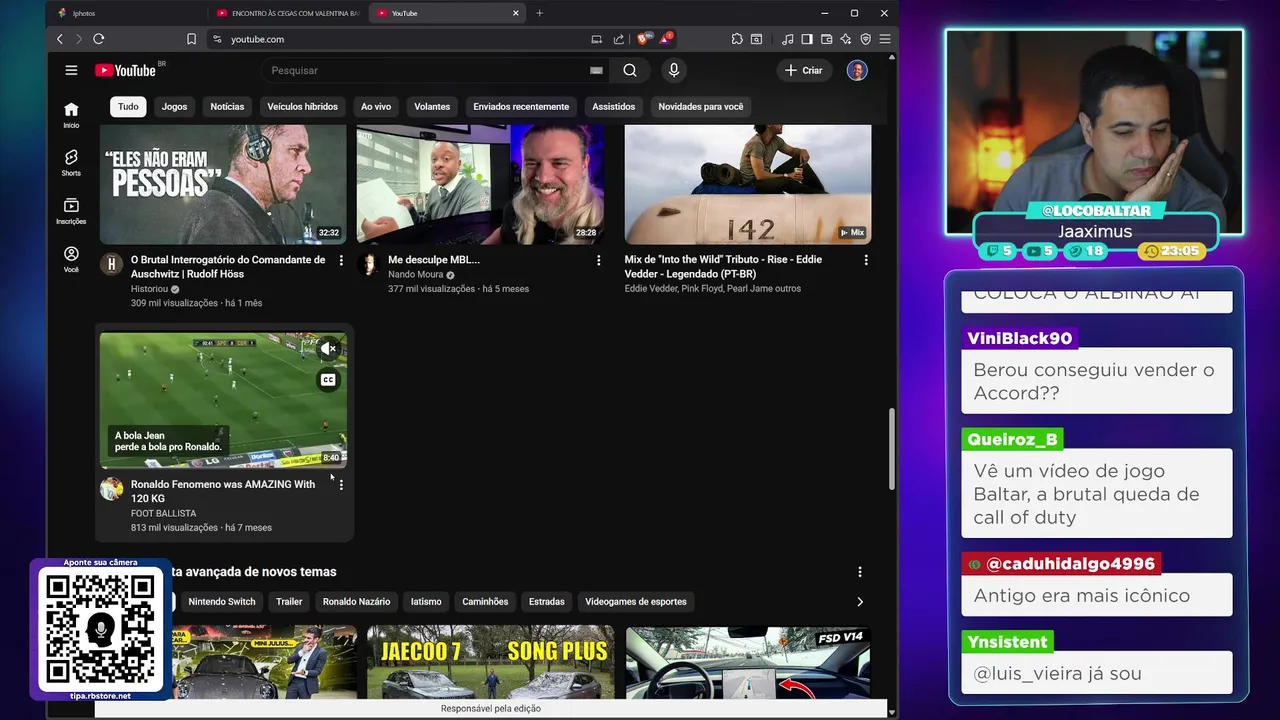Open options for the novos temas section

tap(860, 572)
